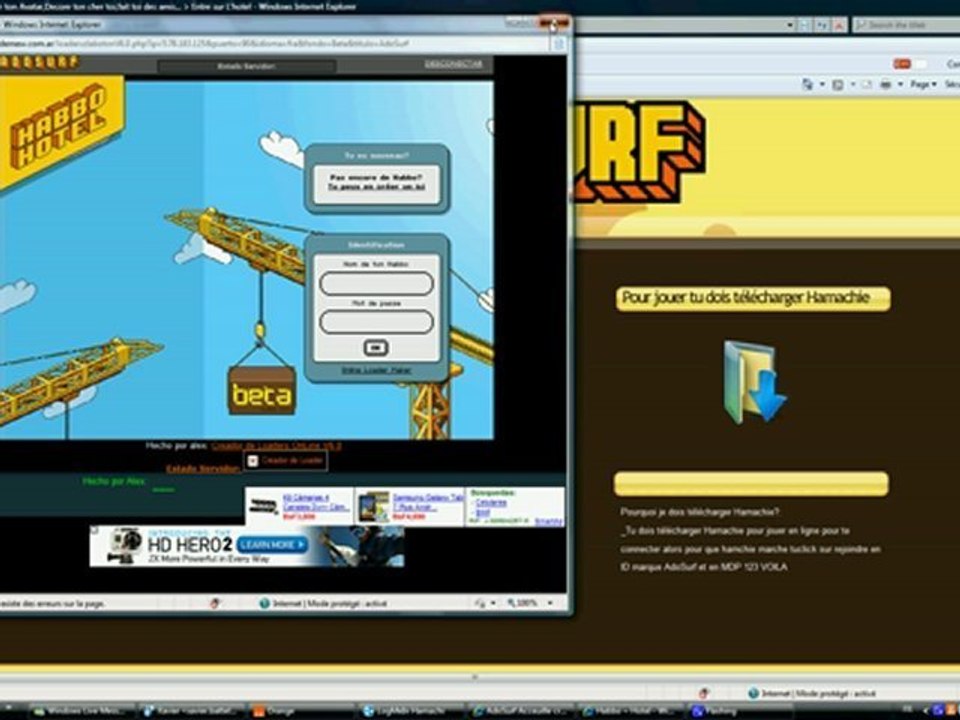The height and width of the screenshot is (720, 960).
Task: Click the beta sign hanging from crane
Action: click(x=262, y=391)
